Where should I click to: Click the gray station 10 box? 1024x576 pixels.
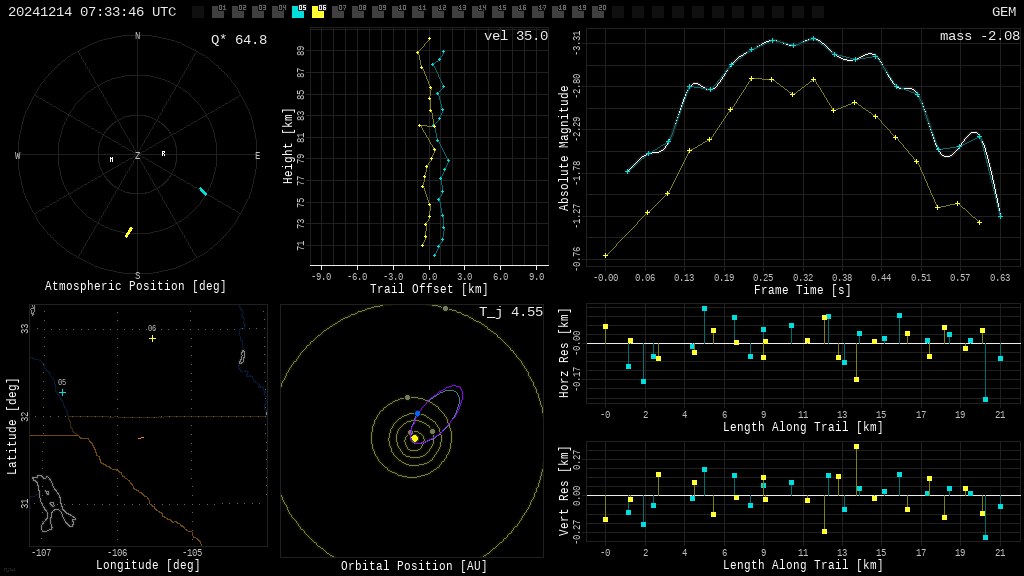click(x=398, y=12)
